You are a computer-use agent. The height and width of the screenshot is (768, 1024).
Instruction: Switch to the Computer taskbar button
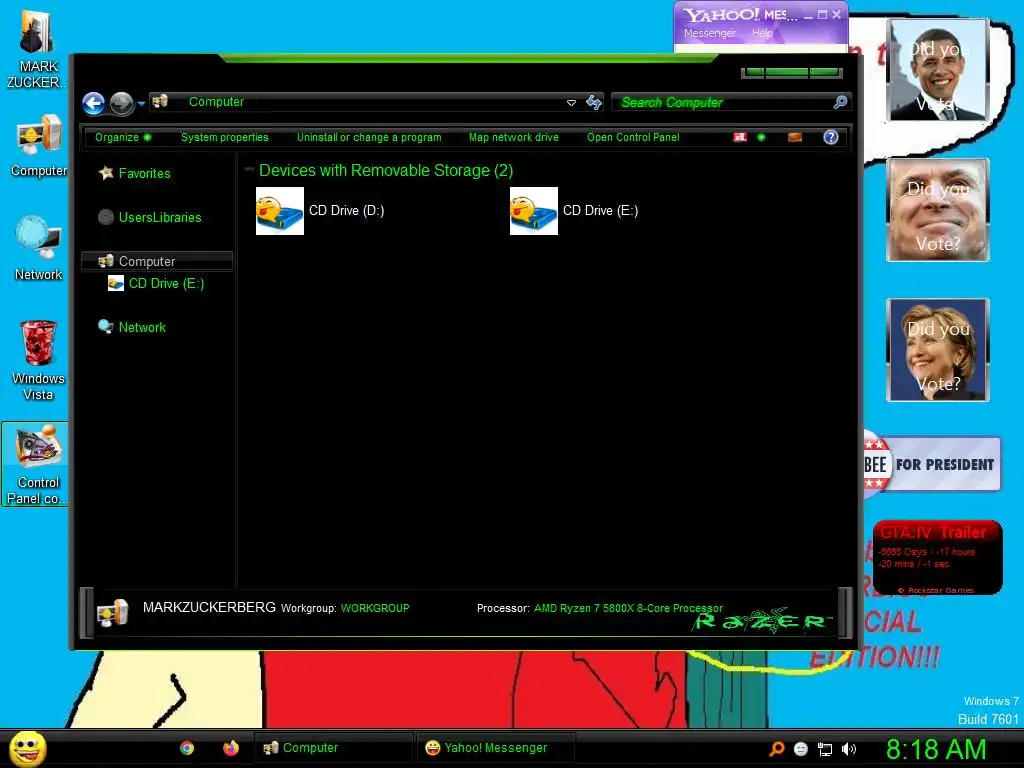pyautogui.click(x=334, y=748)
